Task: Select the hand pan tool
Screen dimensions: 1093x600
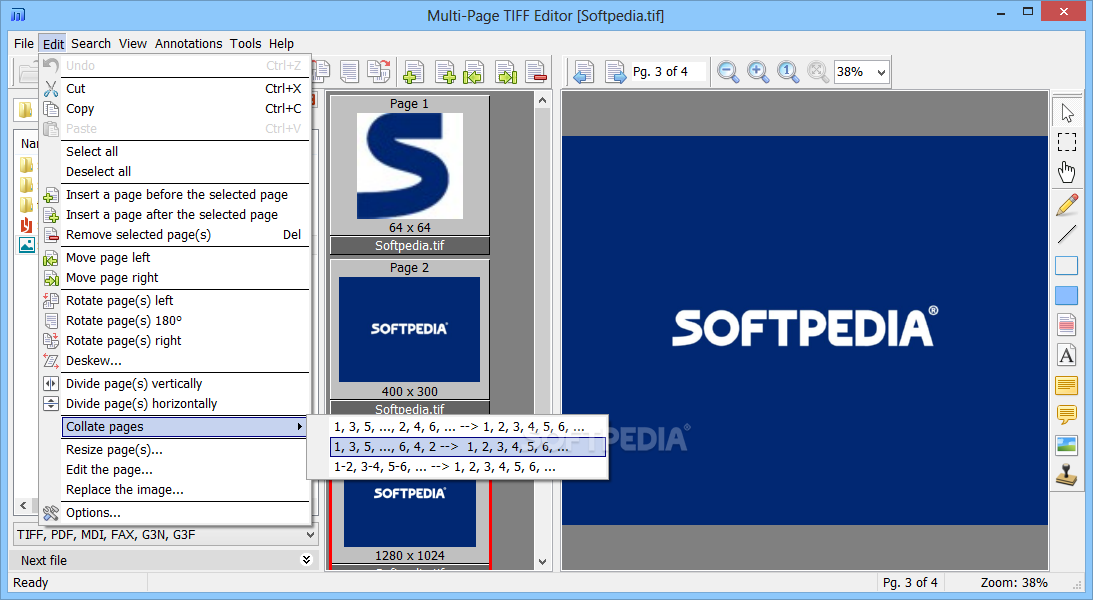Action: tap(1067, 172)
